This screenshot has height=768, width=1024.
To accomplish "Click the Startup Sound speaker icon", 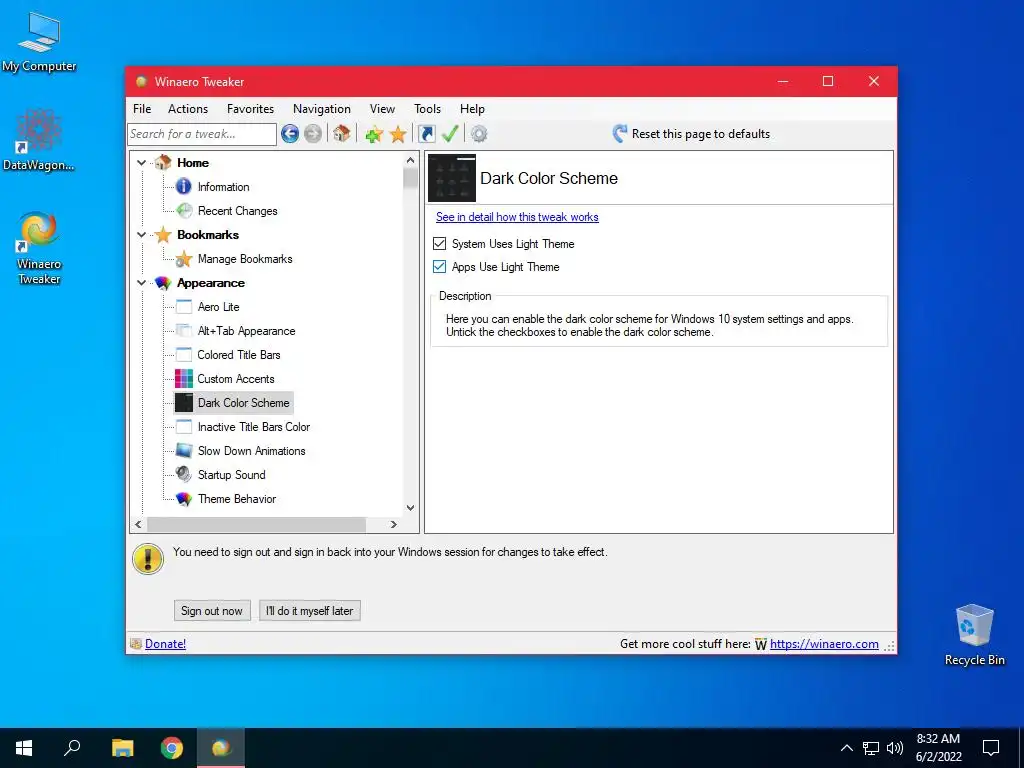I will 184,475.
